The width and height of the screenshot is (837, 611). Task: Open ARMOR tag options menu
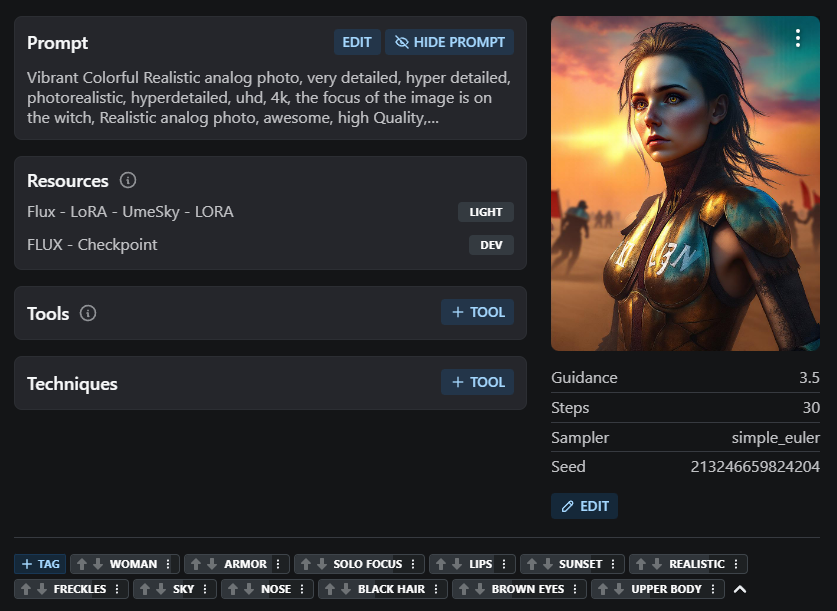pyautogui.click(x=278, y=564)
